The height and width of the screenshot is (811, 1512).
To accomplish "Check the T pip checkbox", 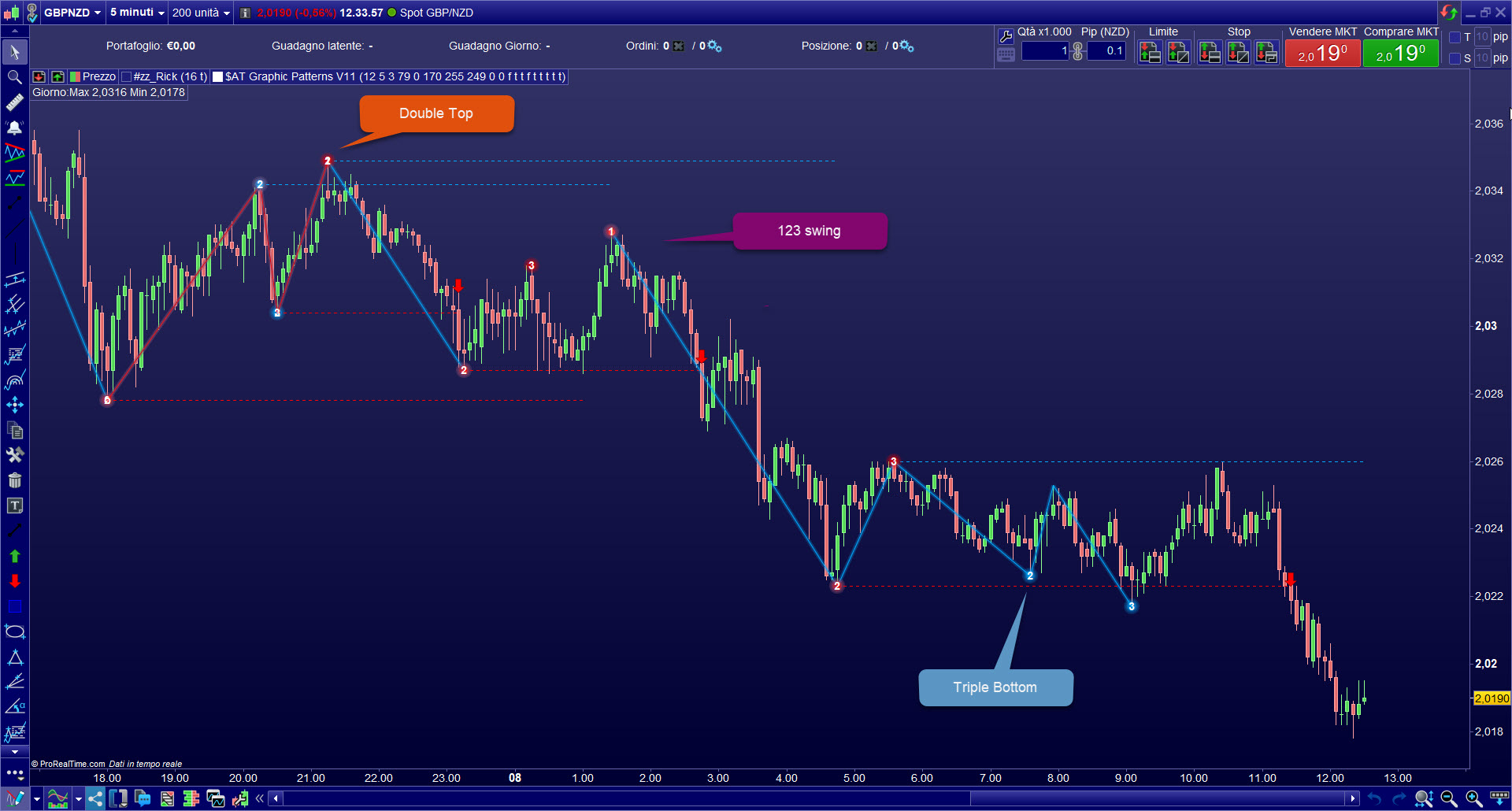I will click(1456, 37).
